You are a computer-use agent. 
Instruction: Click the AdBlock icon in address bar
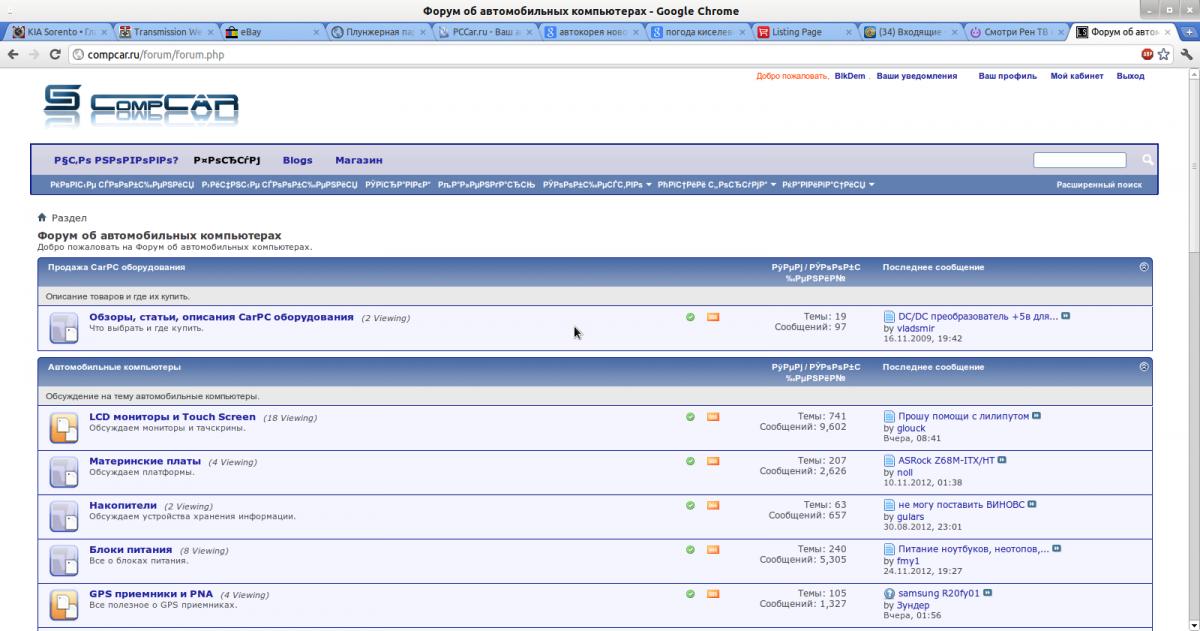[1146, 54]
